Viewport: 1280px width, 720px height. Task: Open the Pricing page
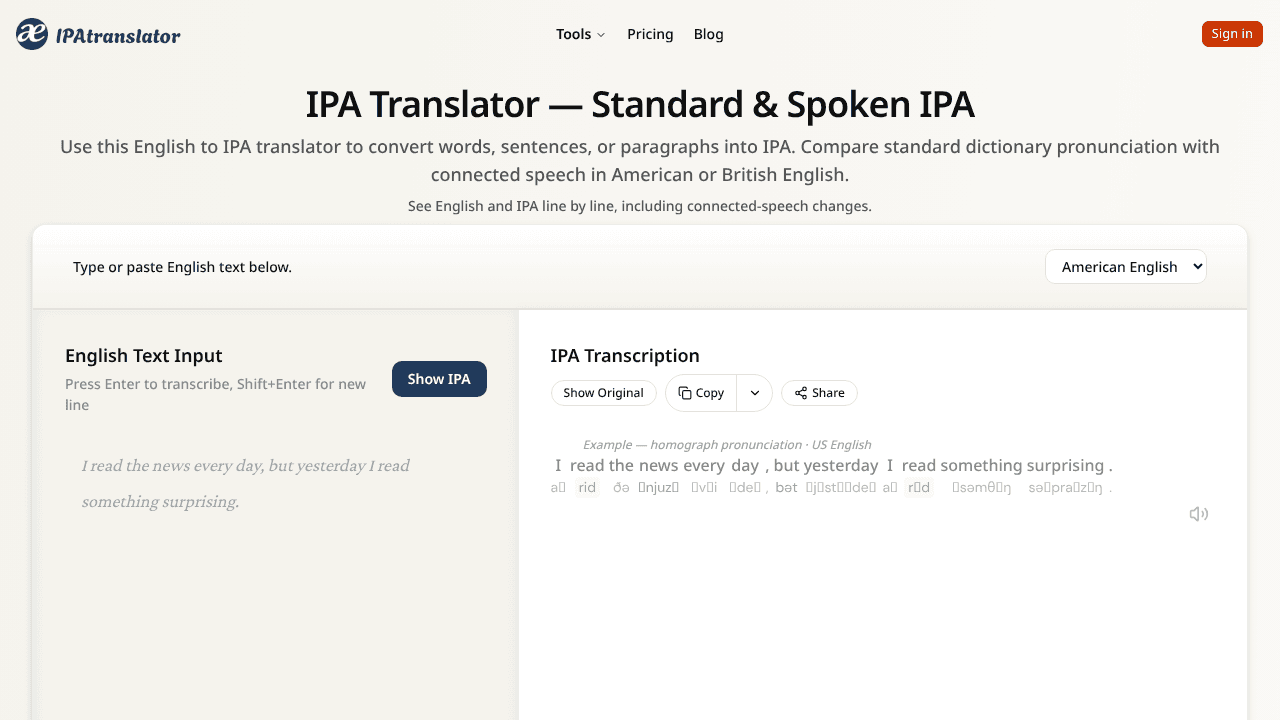tap(650, 34)
